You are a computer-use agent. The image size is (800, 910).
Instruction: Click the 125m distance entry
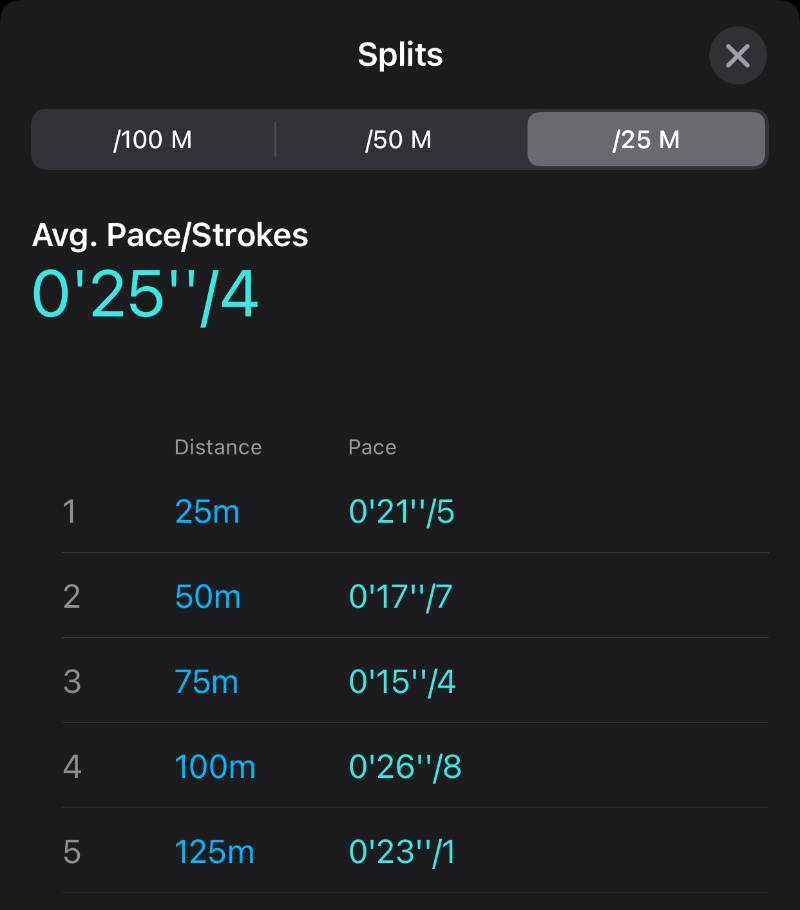click(x=214, y=852)
